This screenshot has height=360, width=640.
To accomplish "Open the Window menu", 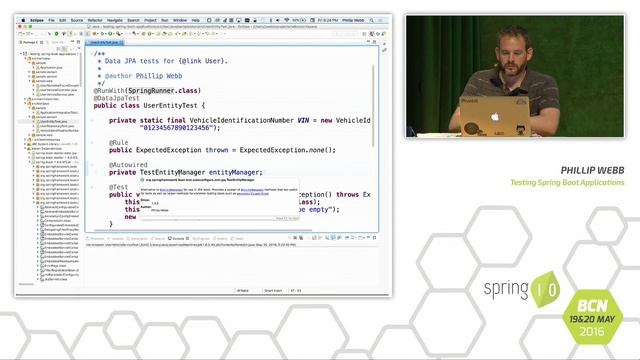I will click(180, 20).
